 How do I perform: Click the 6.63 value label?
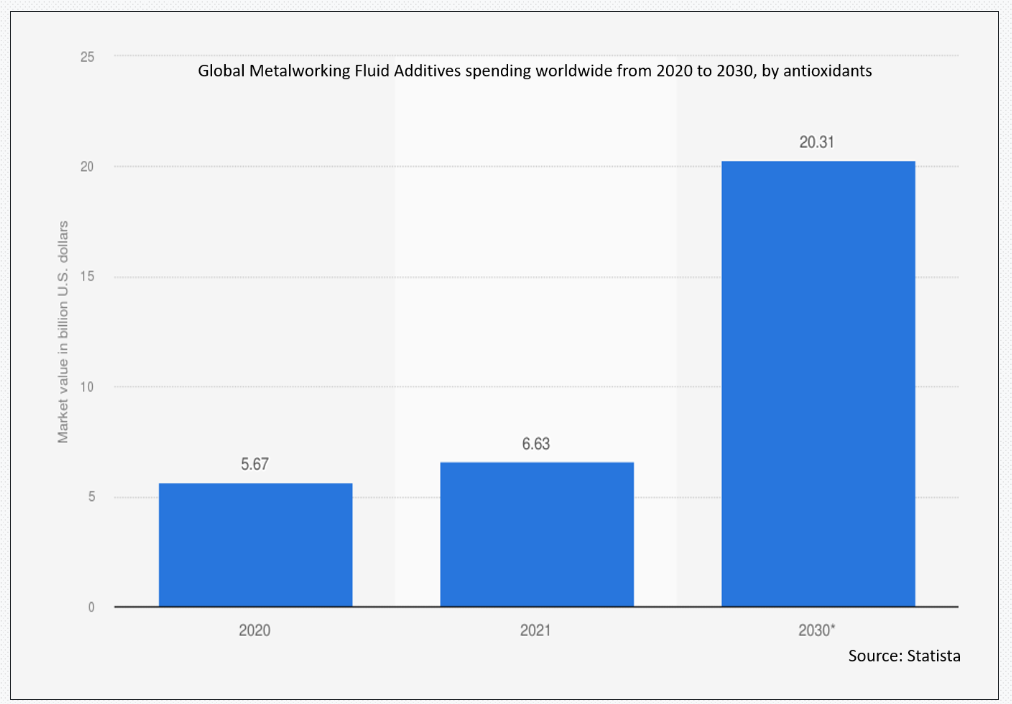(536, 444)
